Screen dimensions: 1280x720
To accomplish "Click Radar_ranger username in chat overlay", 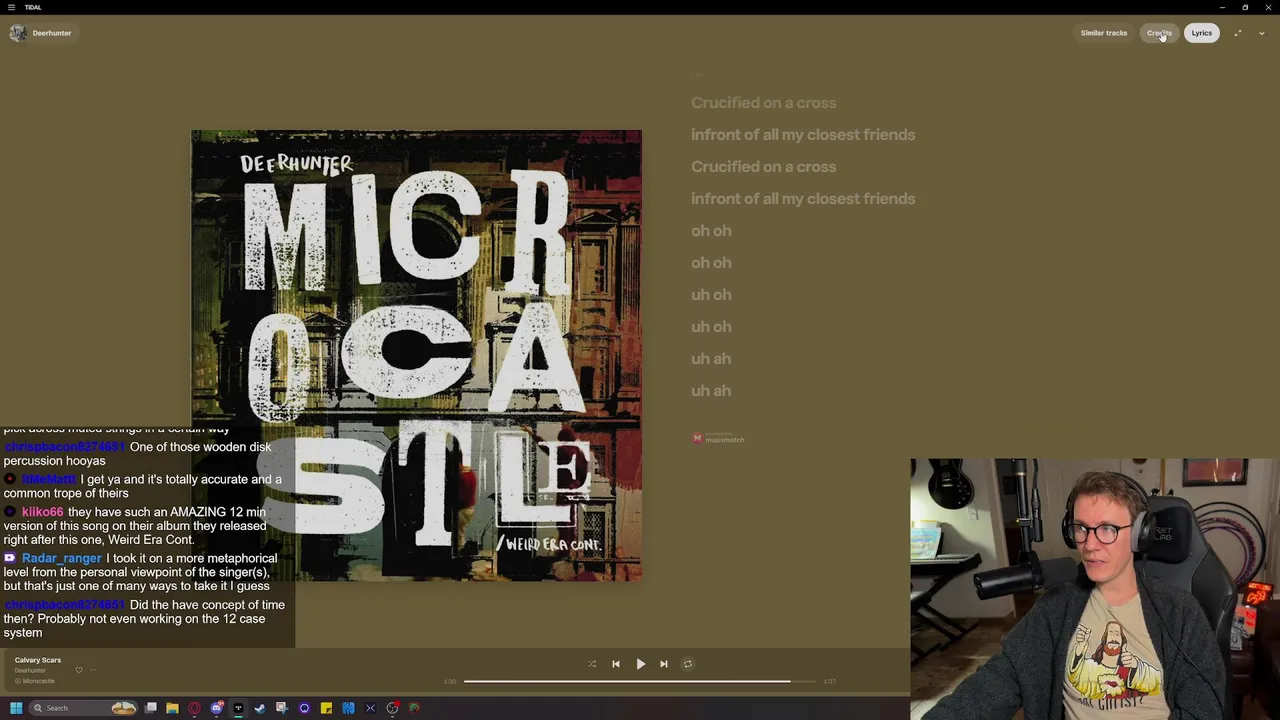I will 61,558.
